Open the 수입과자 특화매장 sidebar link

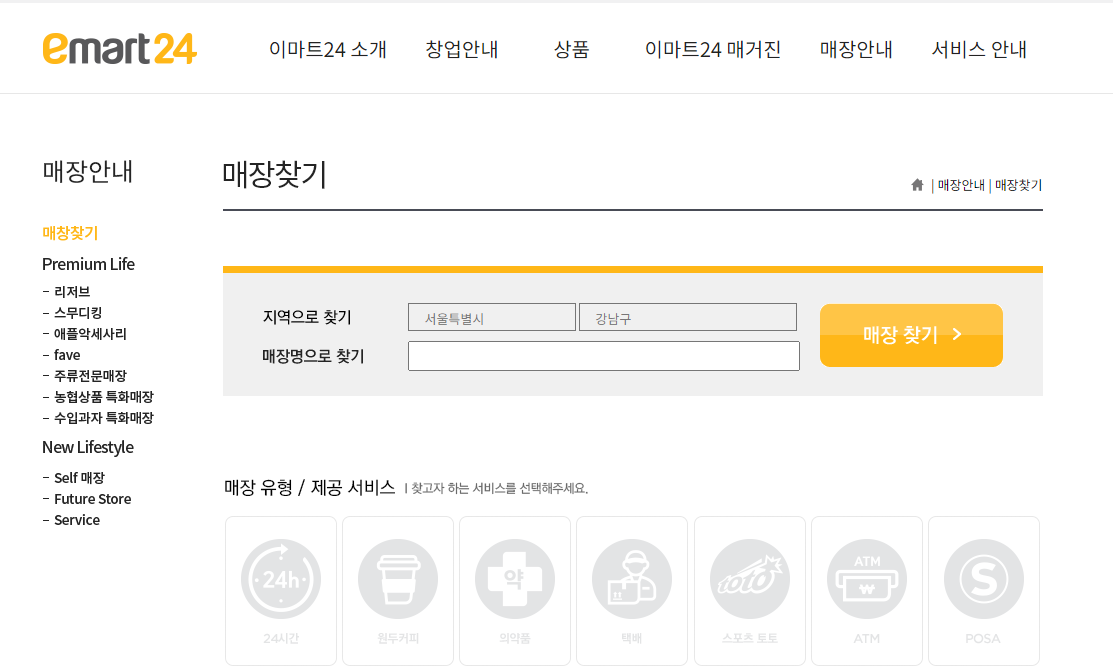pos(104,418)
